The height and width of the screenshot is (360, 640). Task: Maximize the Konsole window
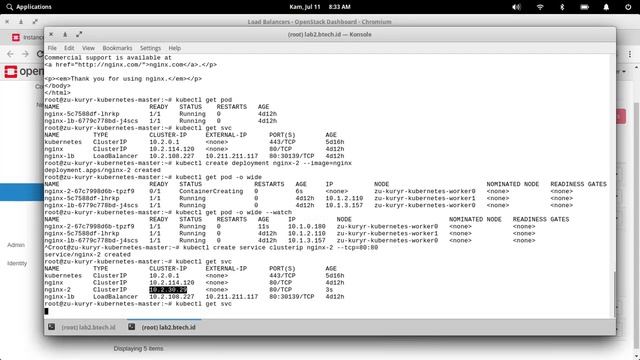tap(79, 35)
